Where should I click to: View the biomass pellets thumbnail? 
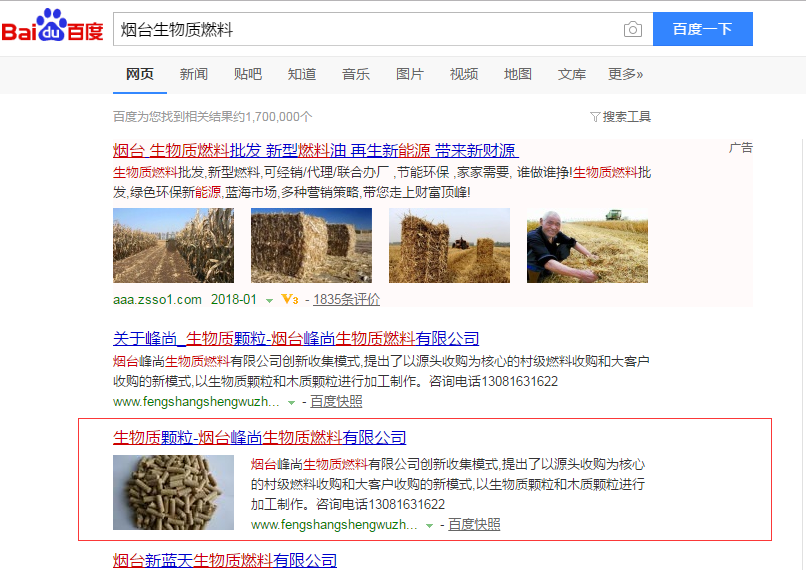point(173,492)
